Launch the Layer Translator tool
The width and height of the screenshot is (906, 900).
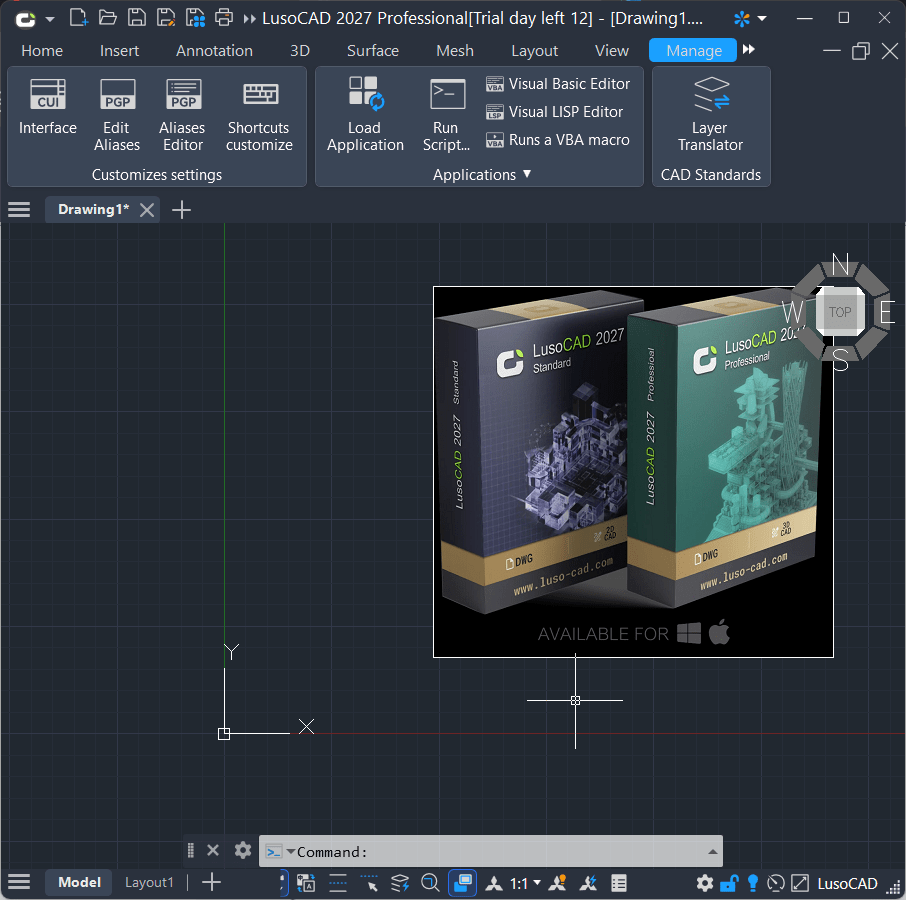point(711,114)
